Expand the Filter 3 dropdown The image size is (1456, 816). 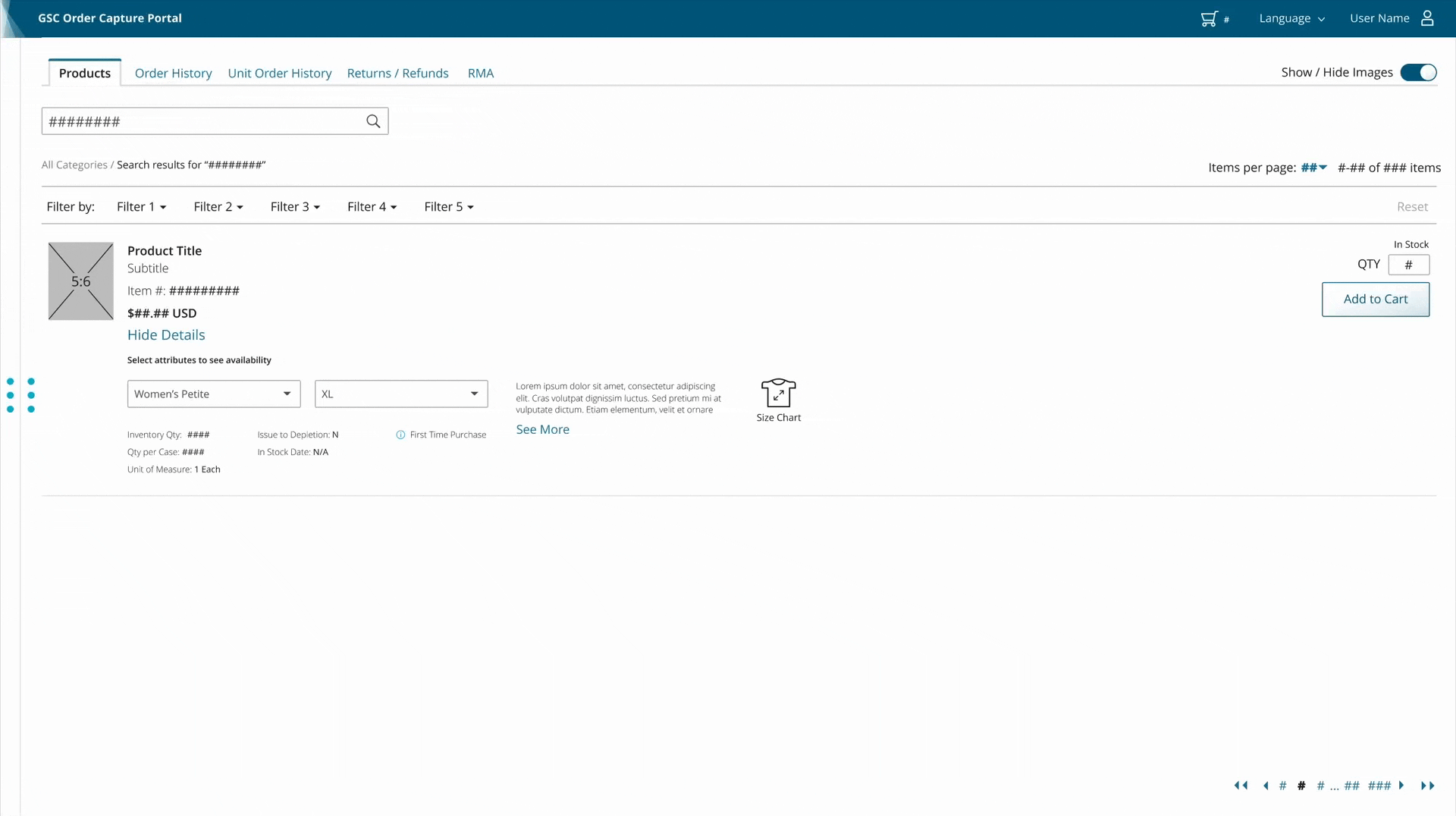(295, 207)
